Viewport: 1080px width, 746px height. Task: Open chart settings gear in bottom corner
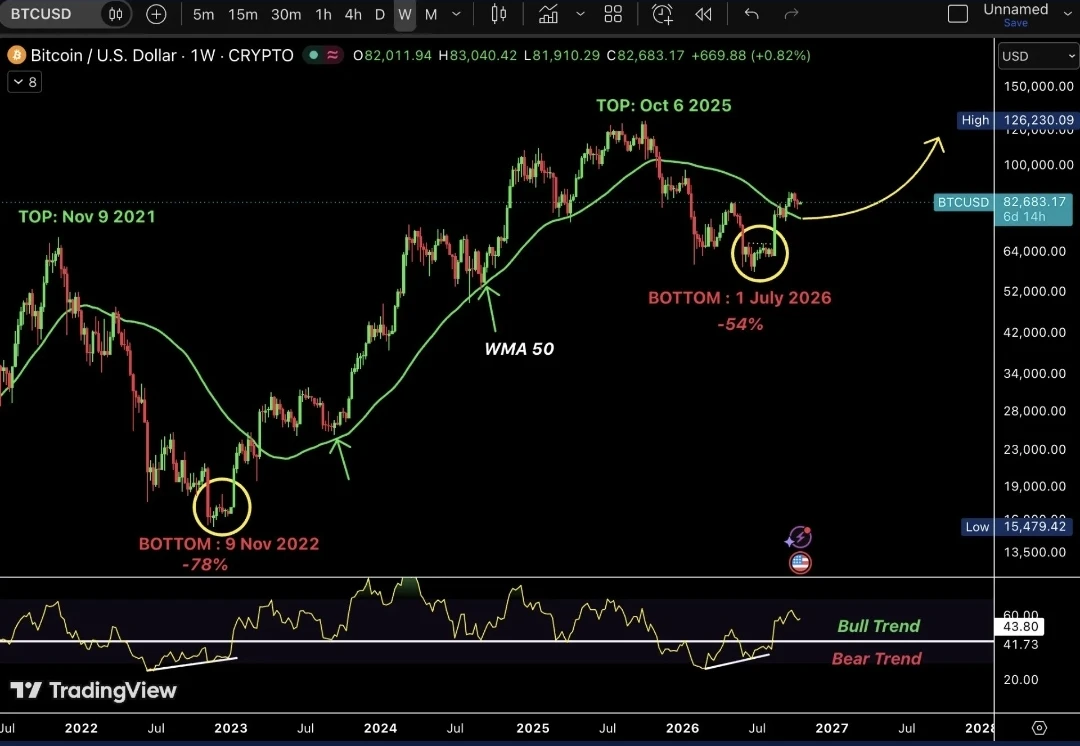point(1039,728)
